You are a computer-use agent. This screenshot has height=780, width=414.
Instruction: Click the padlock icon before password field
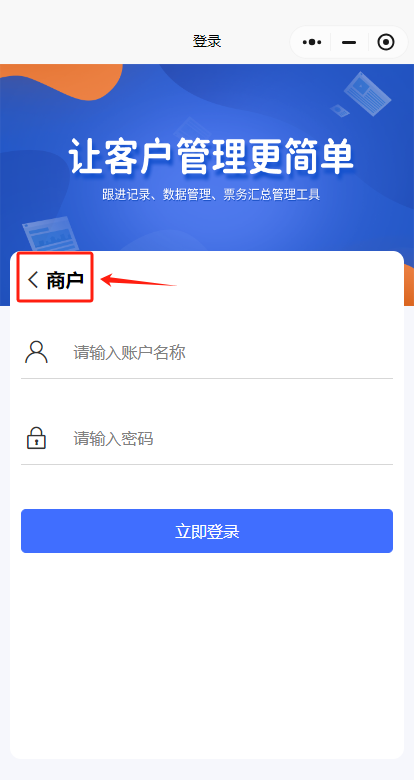[x=36, y=438]
